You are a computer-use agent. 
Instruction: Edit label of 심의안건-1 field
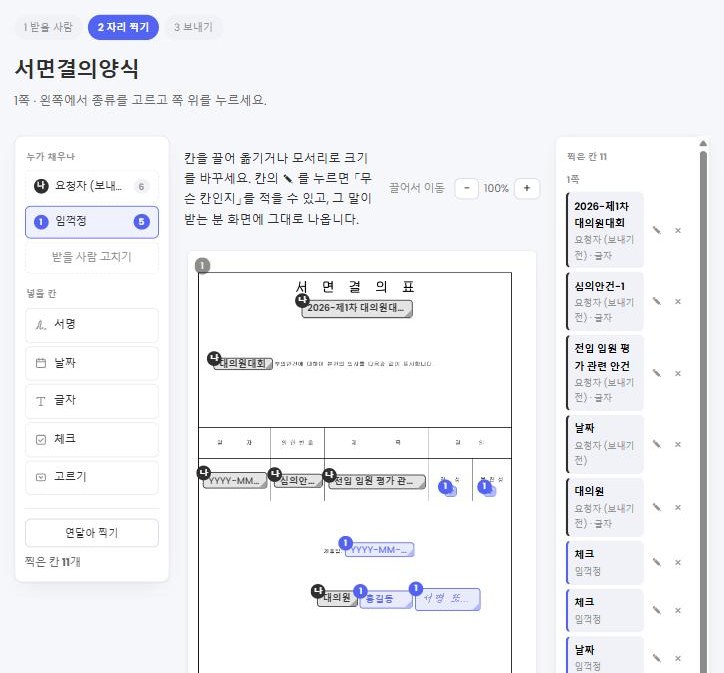(x=657, y=301)
